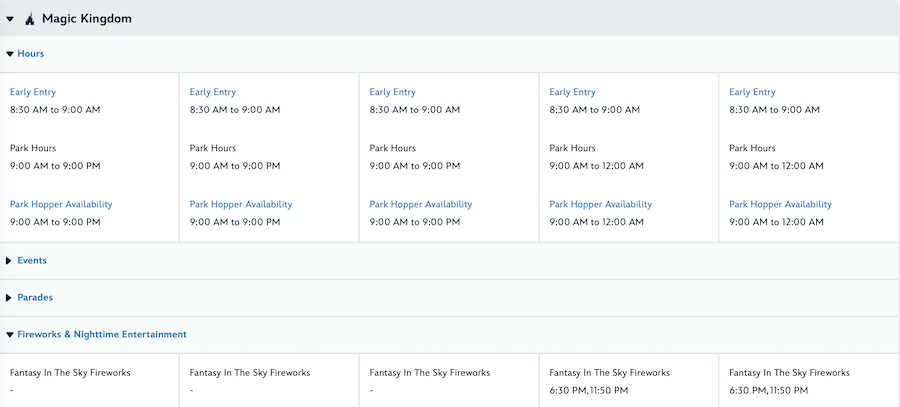Click Park Hopper Availability in first column
This screenshot has width=900, height=407.
pyautogui.click(x=61, y=204)
